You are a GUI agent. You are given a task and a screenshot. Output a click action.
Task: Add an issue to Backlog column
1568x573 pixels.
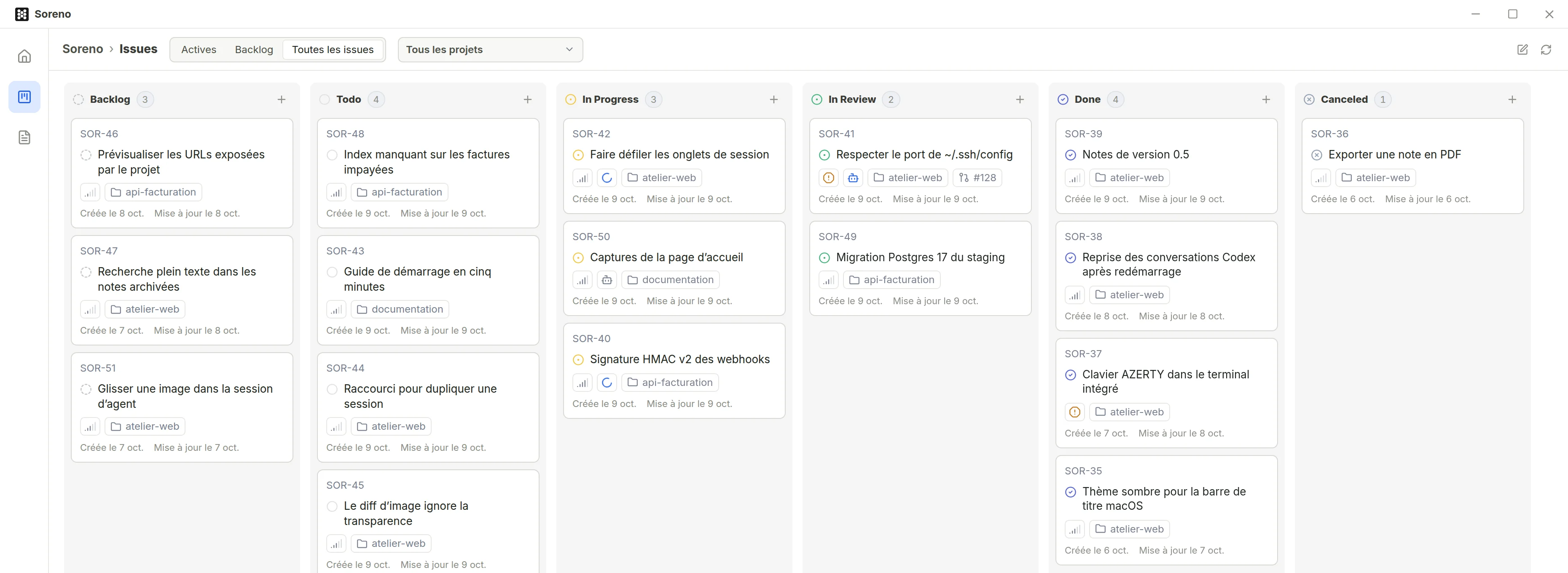click(281, 99)
